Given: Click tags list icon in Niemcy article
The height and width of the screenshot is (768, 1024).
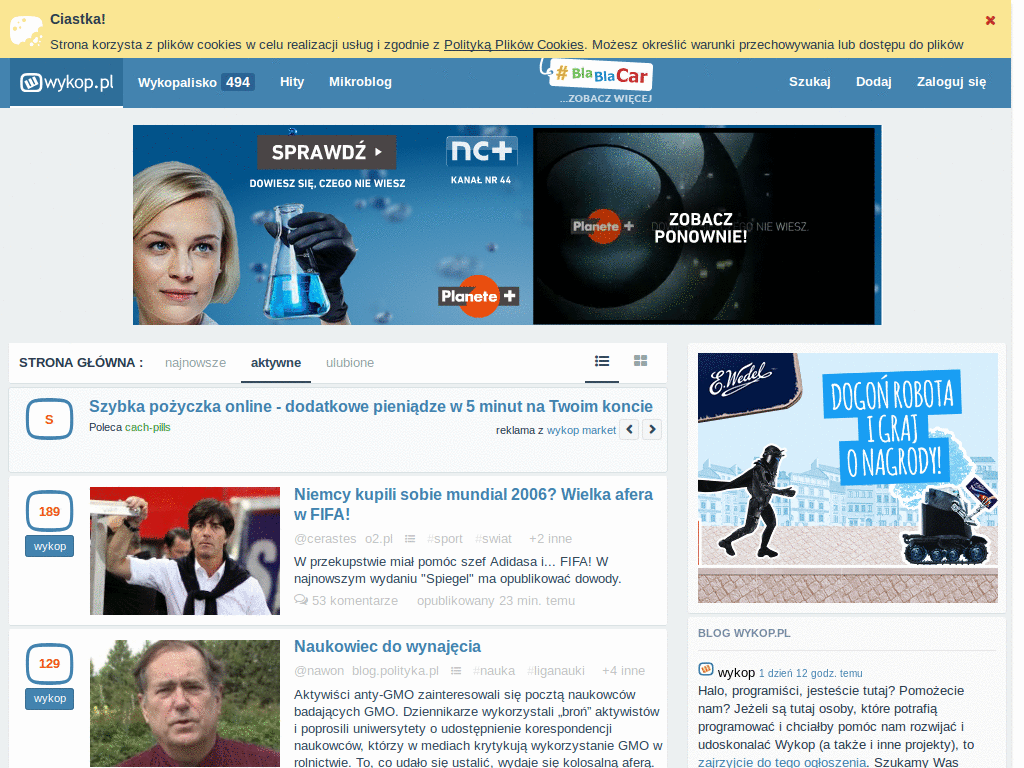Looking at the screenshot, I should click(410, 539).
